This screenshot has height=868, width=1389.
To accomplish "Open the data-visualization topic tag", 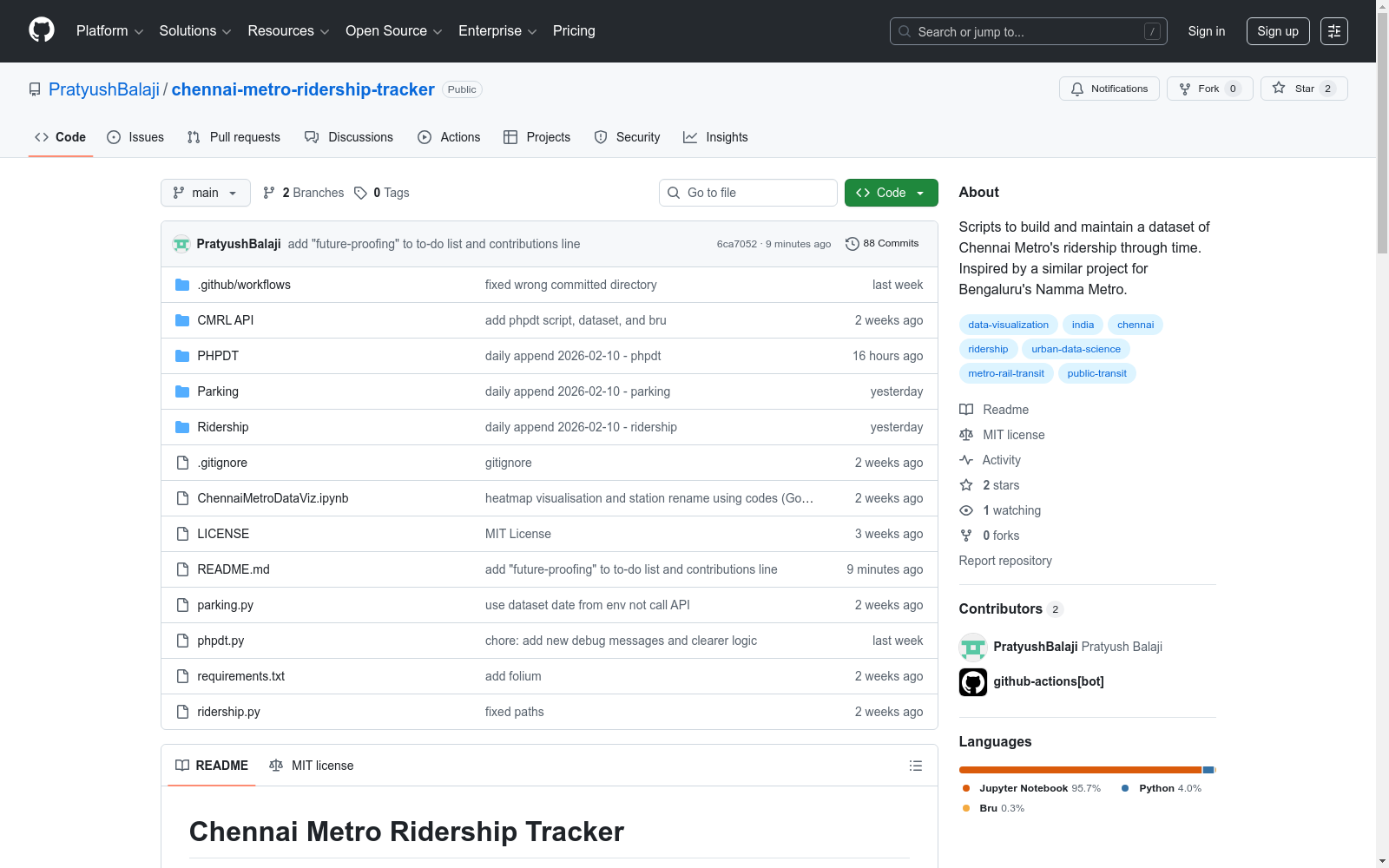I will [1009, 325].
